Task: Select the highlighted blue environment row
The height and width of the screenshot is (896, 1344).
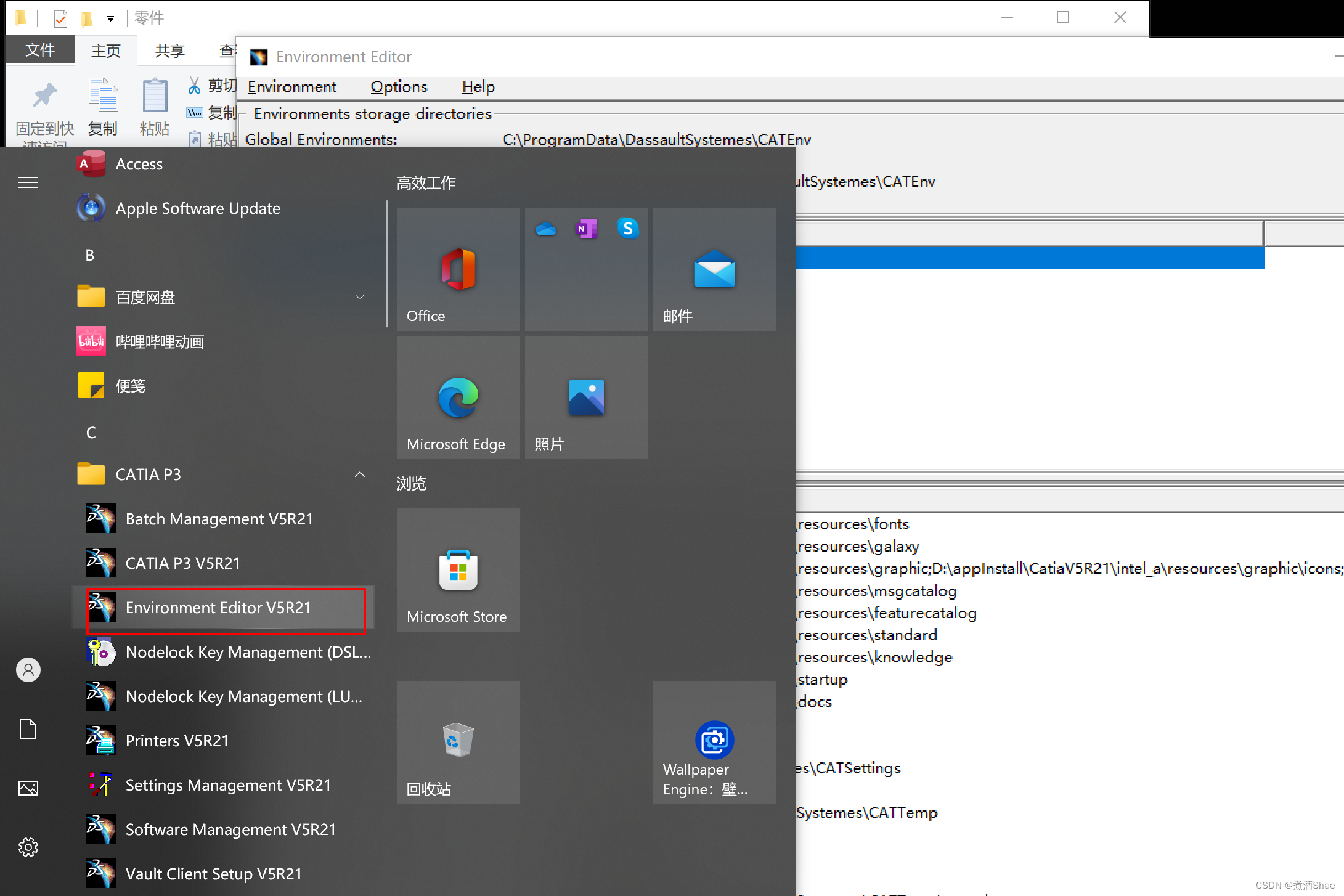Action: pos(1029,258)
